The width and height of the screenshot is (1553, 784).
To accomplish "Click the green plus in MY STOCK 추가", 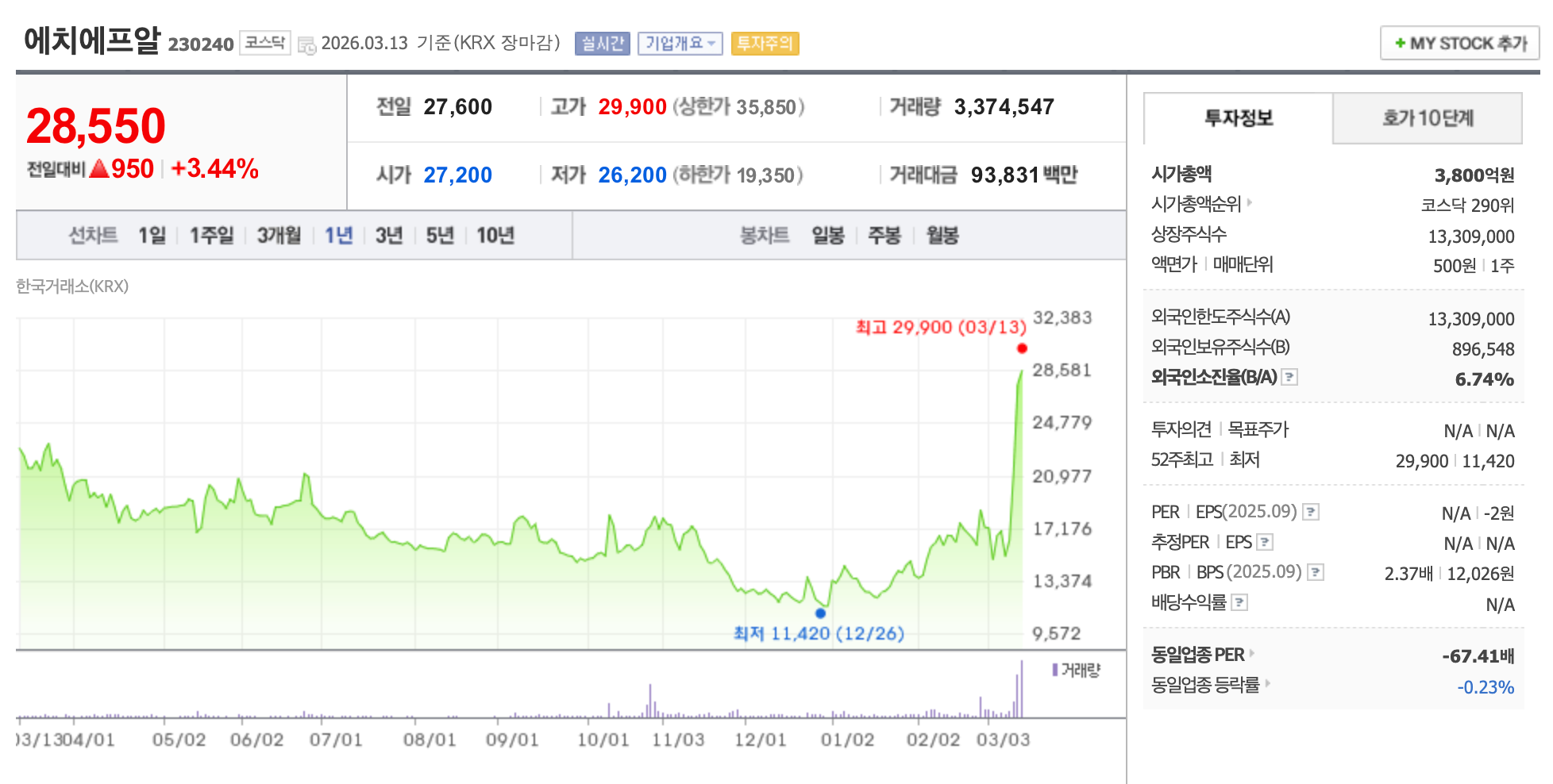I will pyautogui.click(x=1400, y=43).
